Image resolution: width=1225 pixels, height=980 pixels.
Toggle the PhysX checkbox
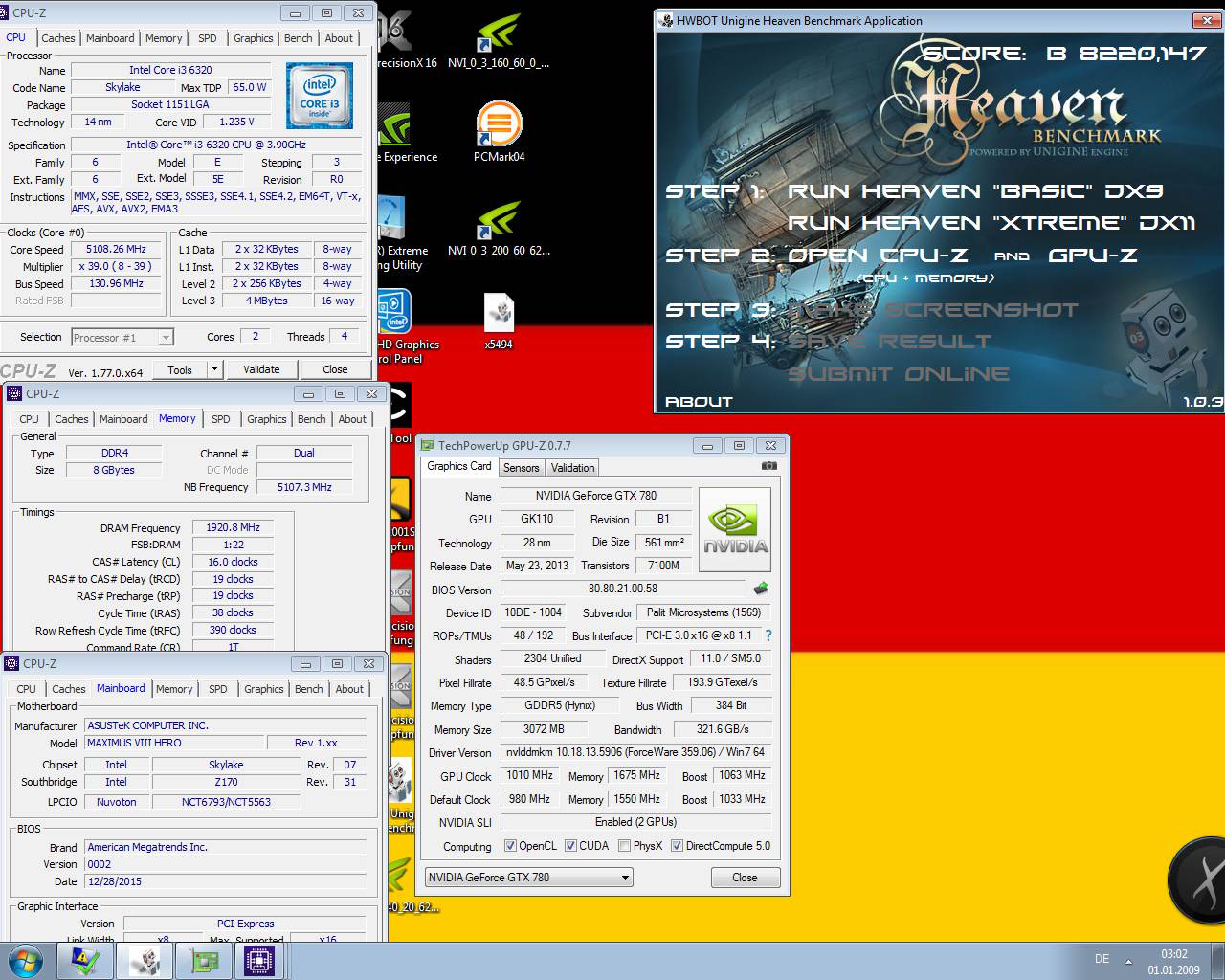click(625, 846)
